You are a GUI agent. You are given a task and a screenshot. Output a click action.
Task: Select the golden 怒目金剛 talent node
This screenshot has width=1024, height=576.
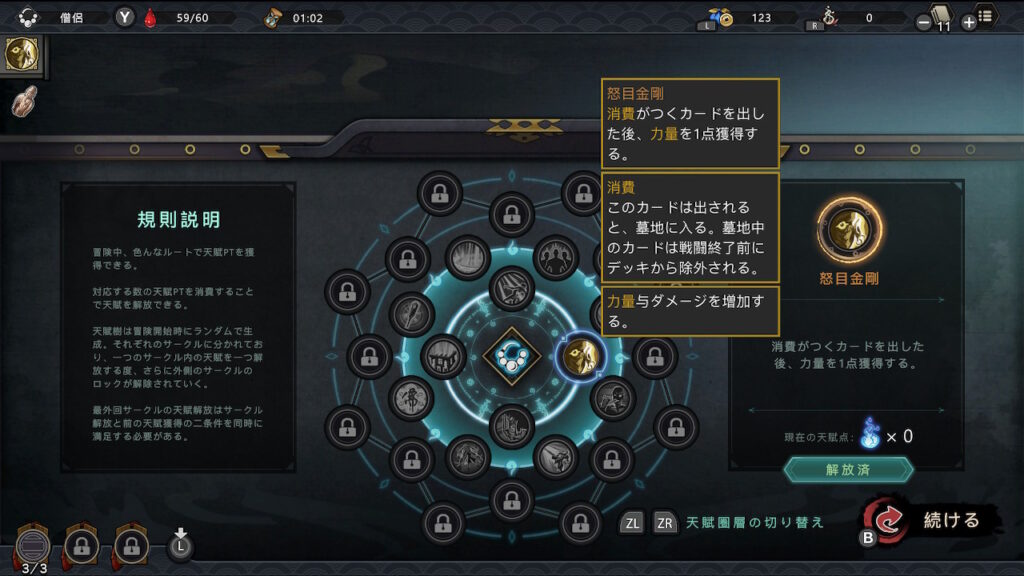click(580, 357)
